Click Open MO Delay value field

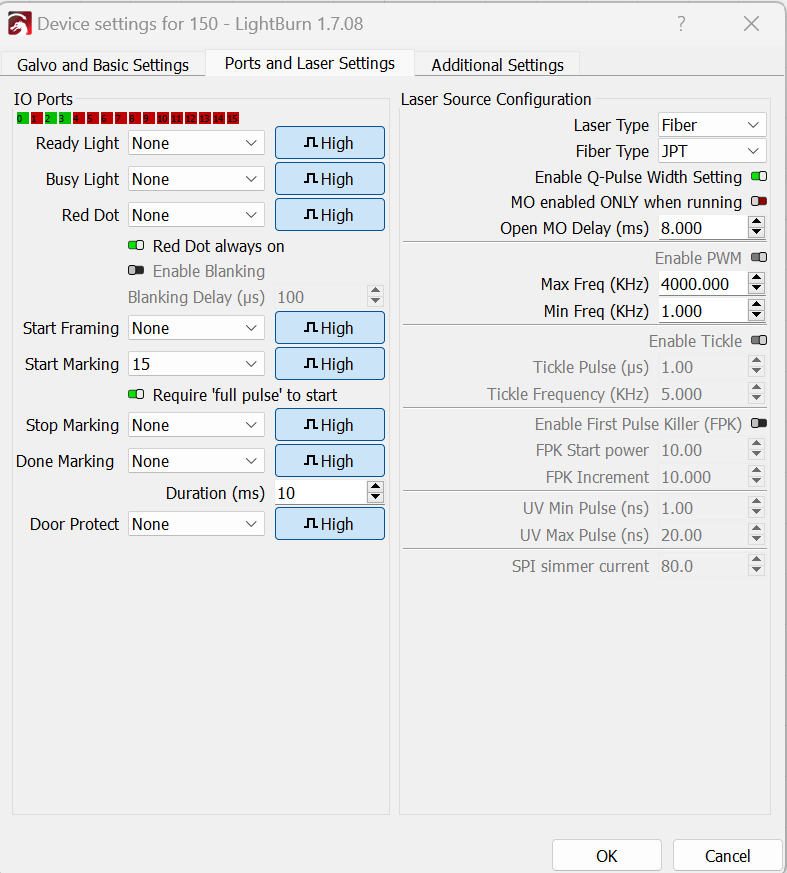coord(703,228)
